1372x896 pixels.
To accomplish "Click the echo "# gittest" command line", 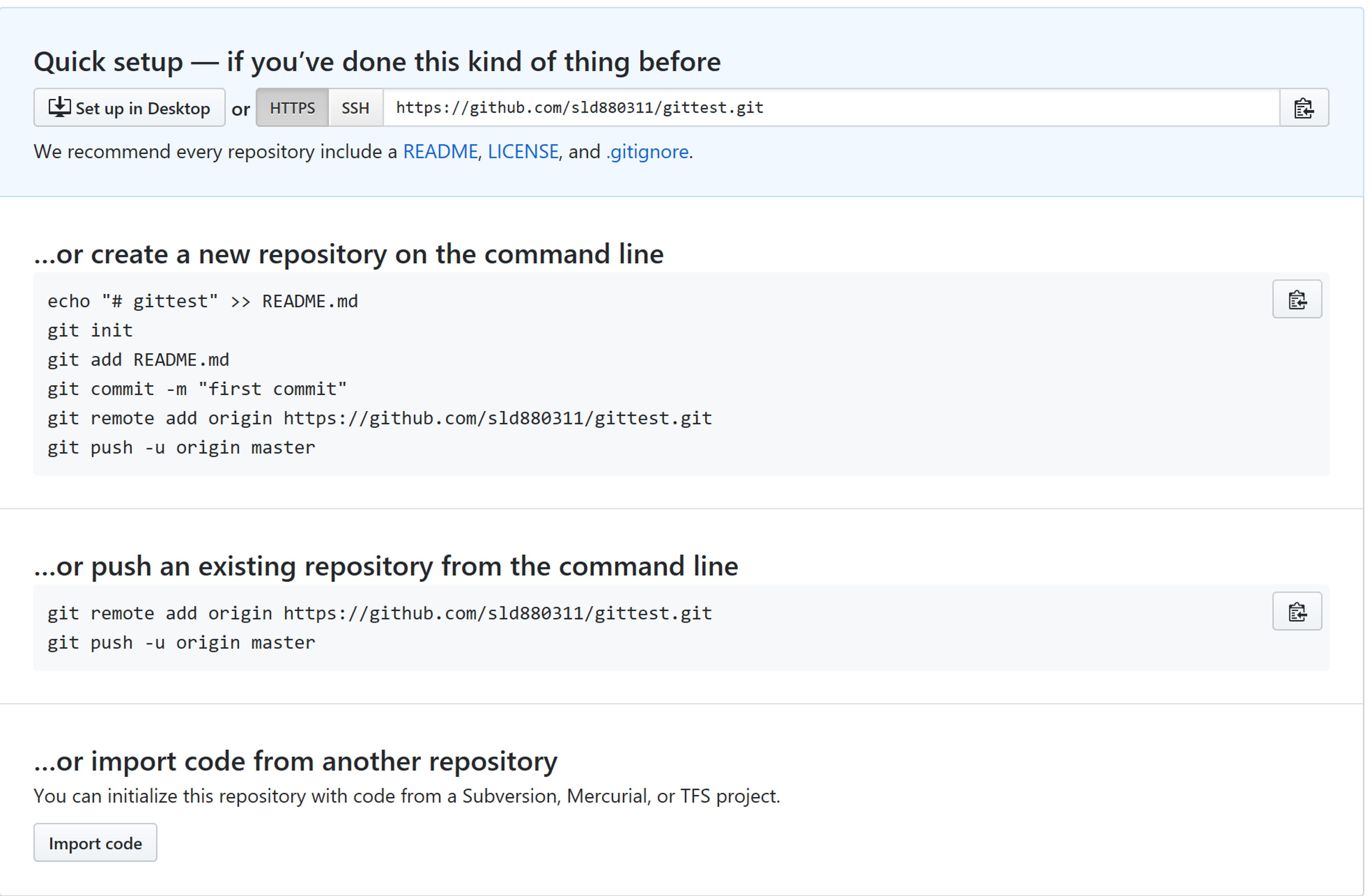I will pyautogui.click(x=202, y=301).
